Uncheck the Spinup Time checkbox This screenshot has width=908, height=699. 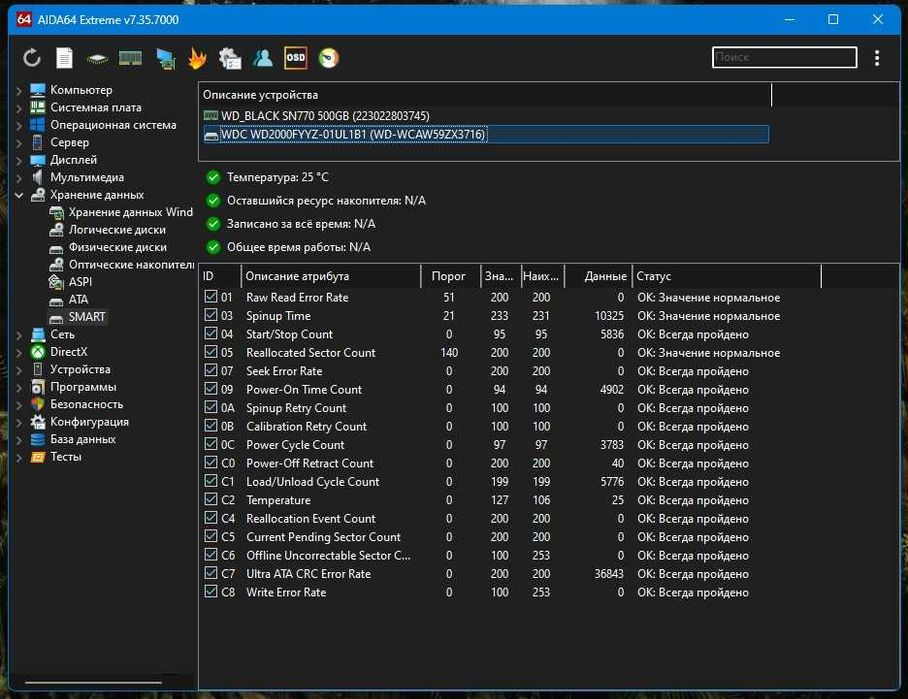(211, 315)
